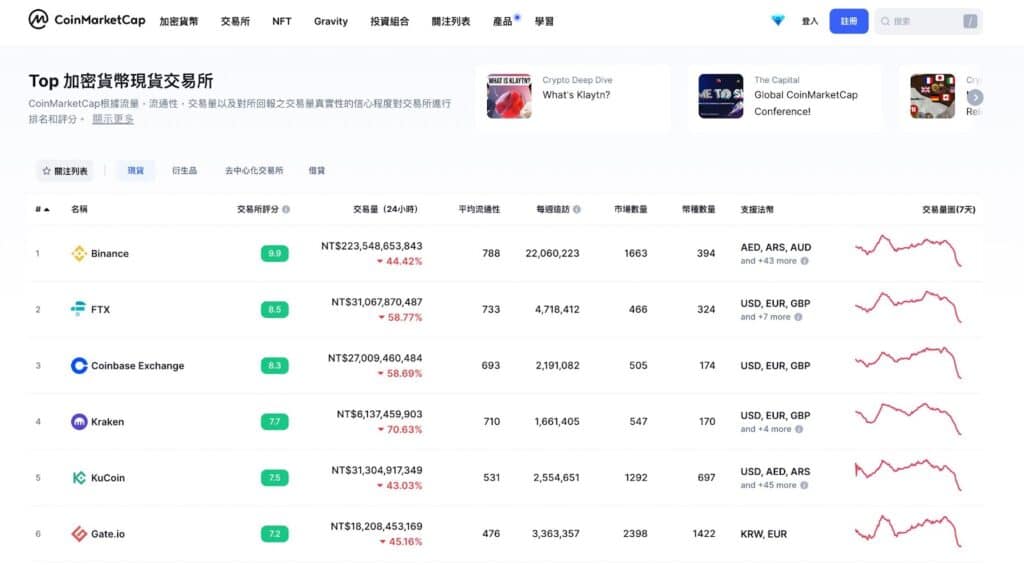Click next arrow on article carousel

pyautogui.click(x=975, y=97)
